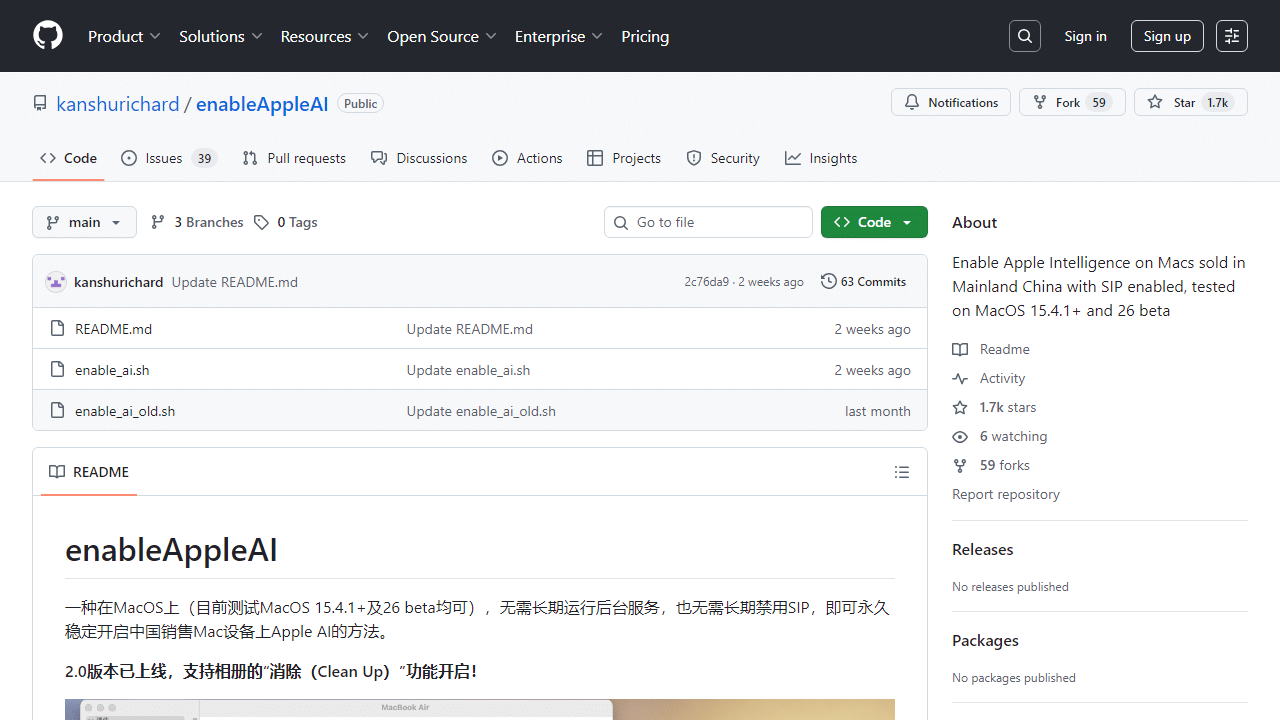Click kanshurichard author name in commit row
Viewport: 1280px width, 720px height.
(118, 282)
